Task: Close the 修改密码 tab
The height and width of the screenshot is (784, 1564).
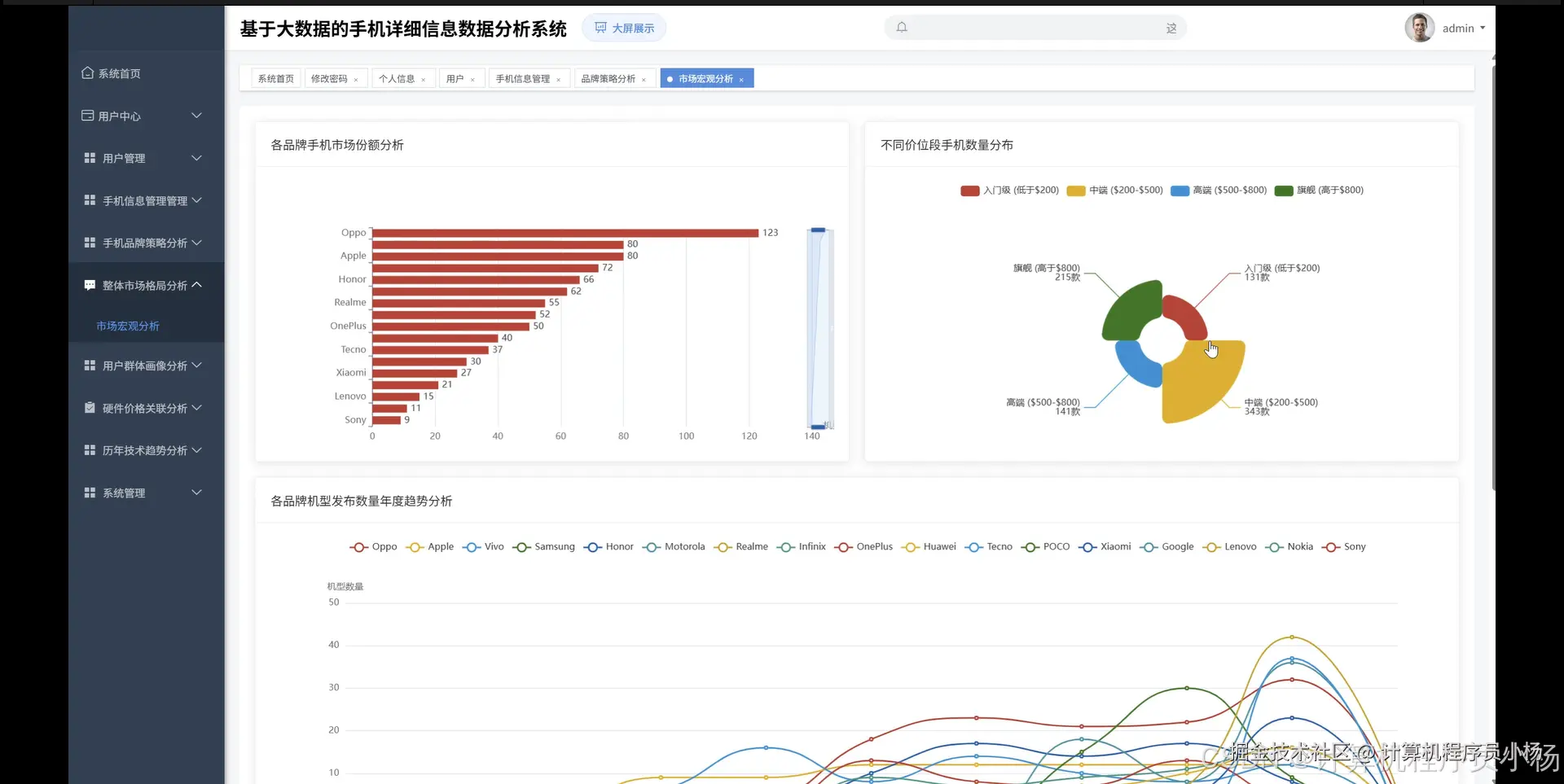Action: pyautogui.click(x=356, y=80)
